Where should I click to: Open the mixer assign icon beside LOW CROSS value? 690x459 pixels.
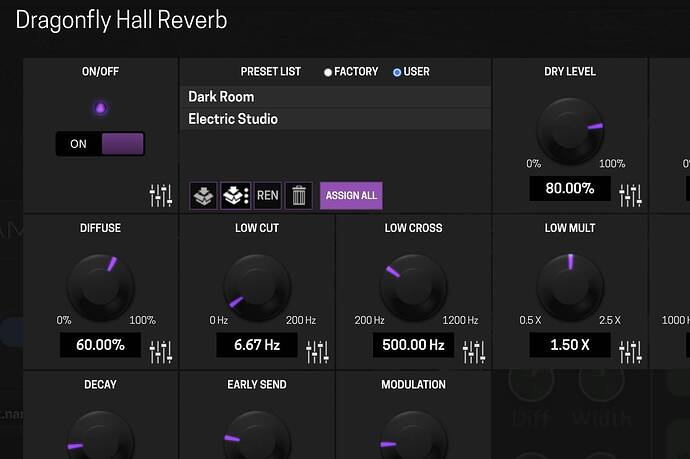(474, 352)
